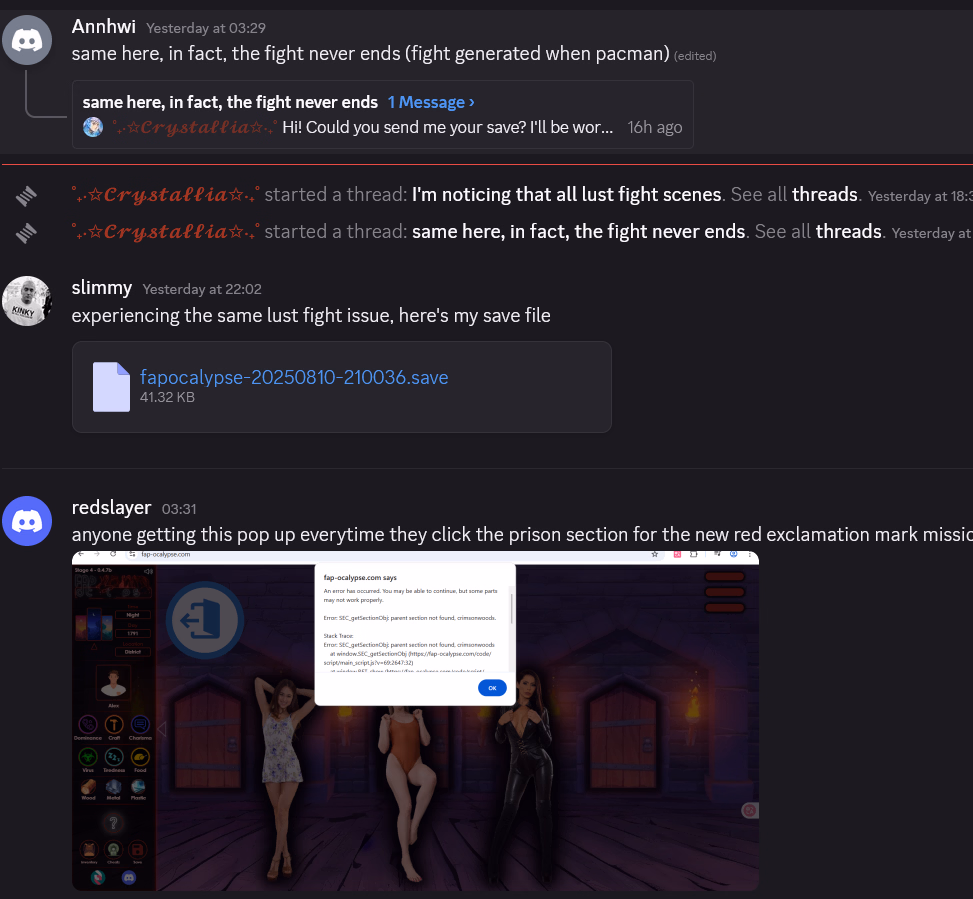Image resolution: width=973 pixels, height=899 pixels.
Task: Click the redslayer username
Action: tap(111, 508)
